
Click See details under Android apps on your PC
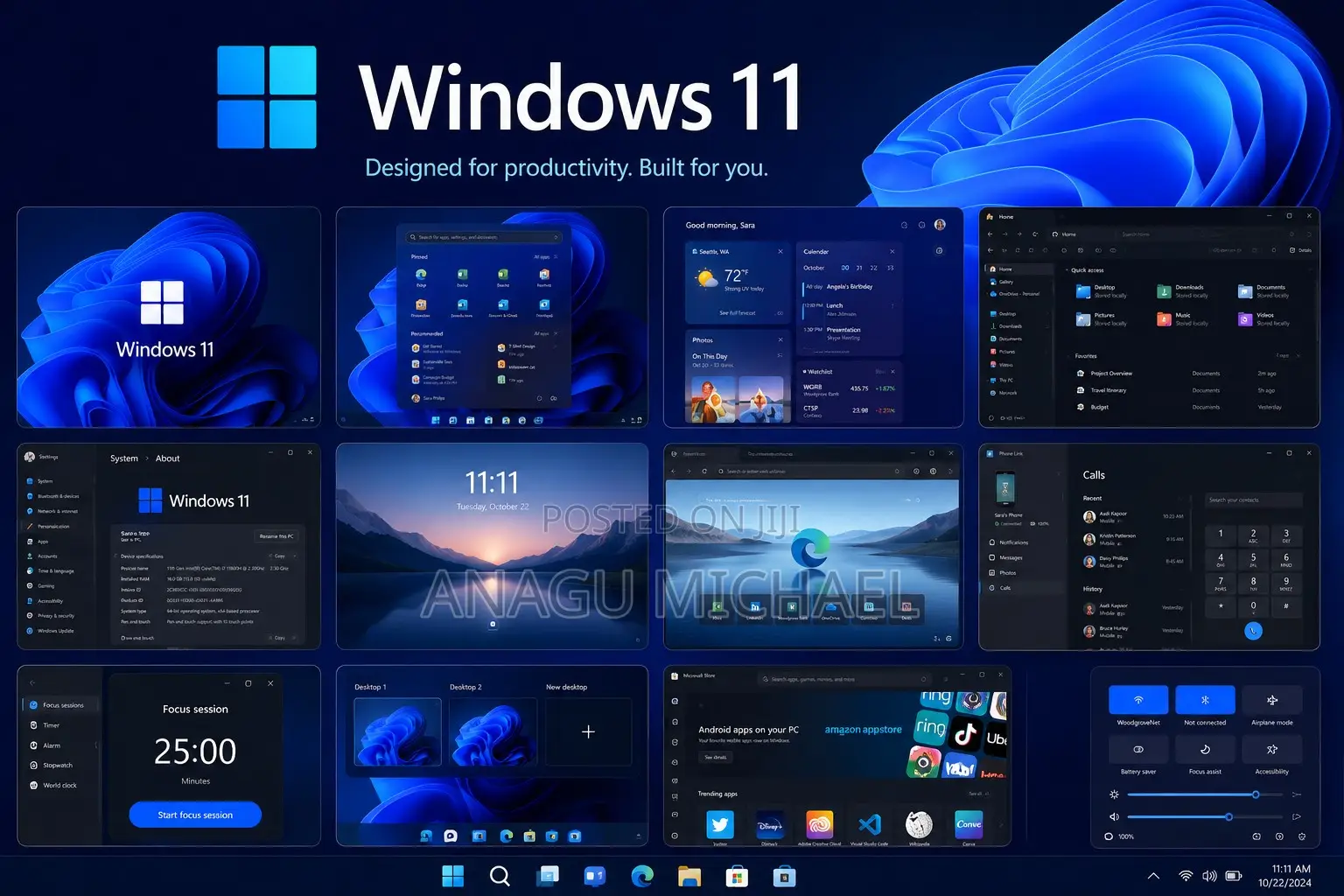(x=715, y=757)
